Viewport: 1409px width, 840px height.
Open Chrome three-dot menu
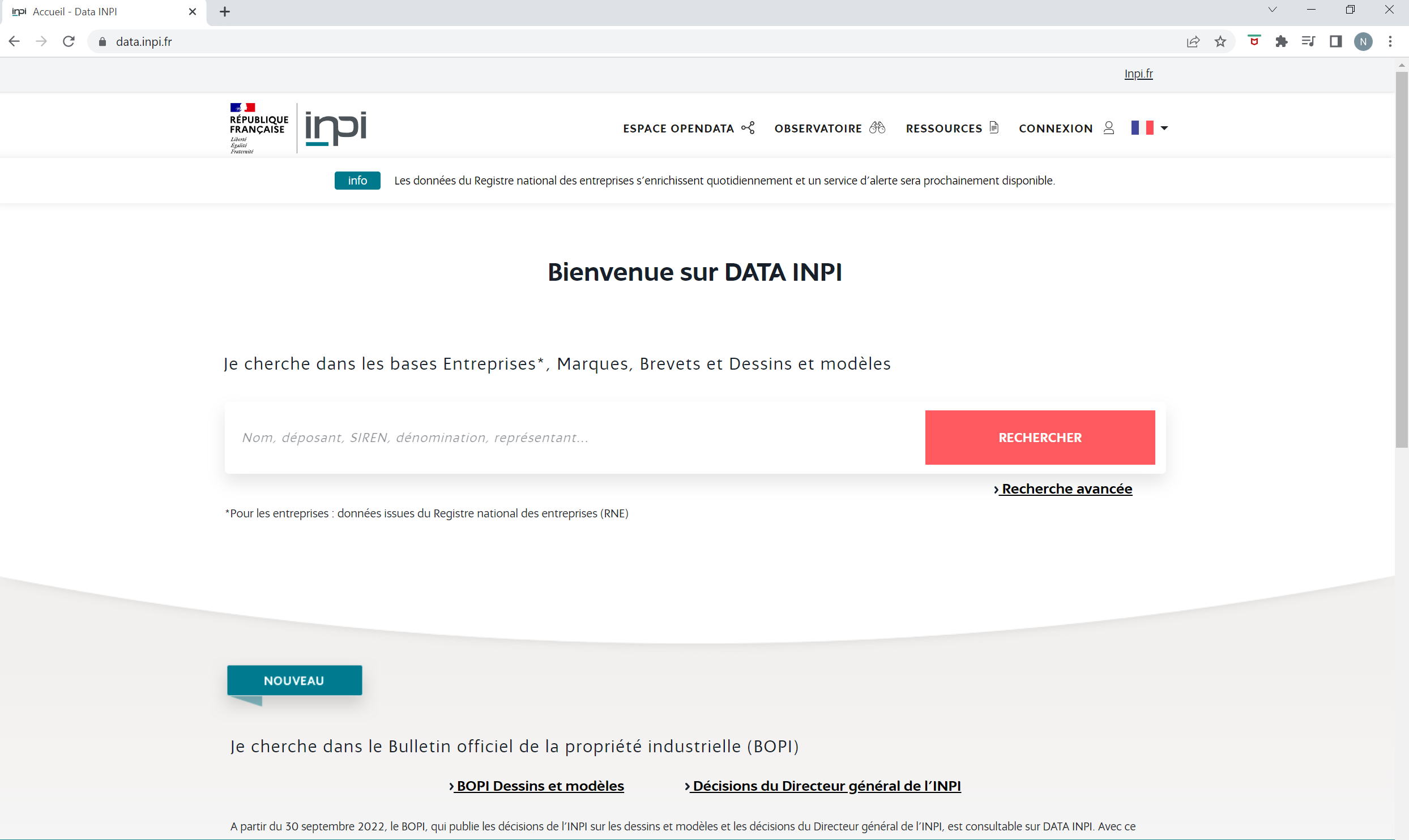coord(1390,41)
